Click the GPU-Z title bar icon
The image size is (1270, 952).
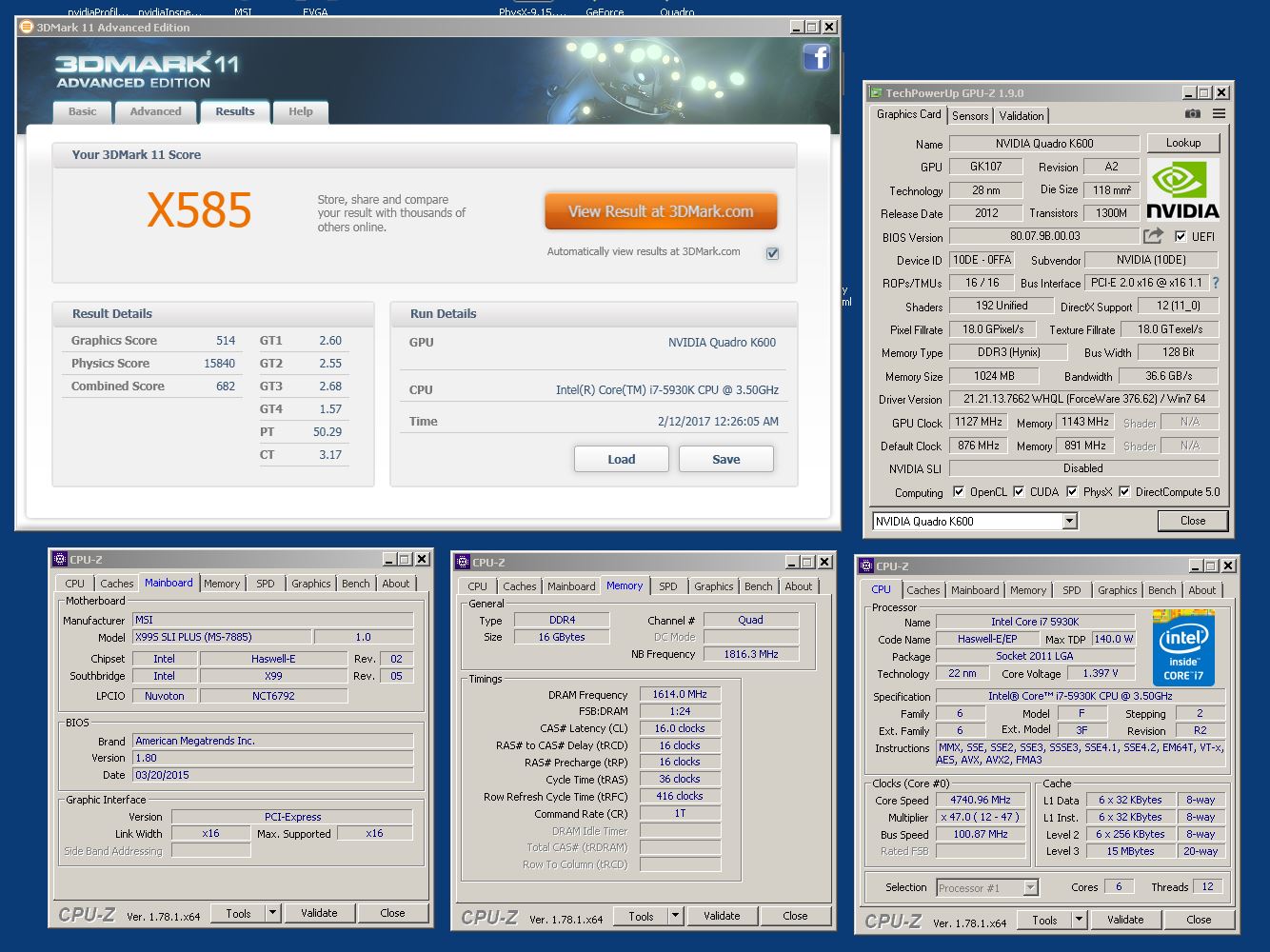tap(875, 92)
